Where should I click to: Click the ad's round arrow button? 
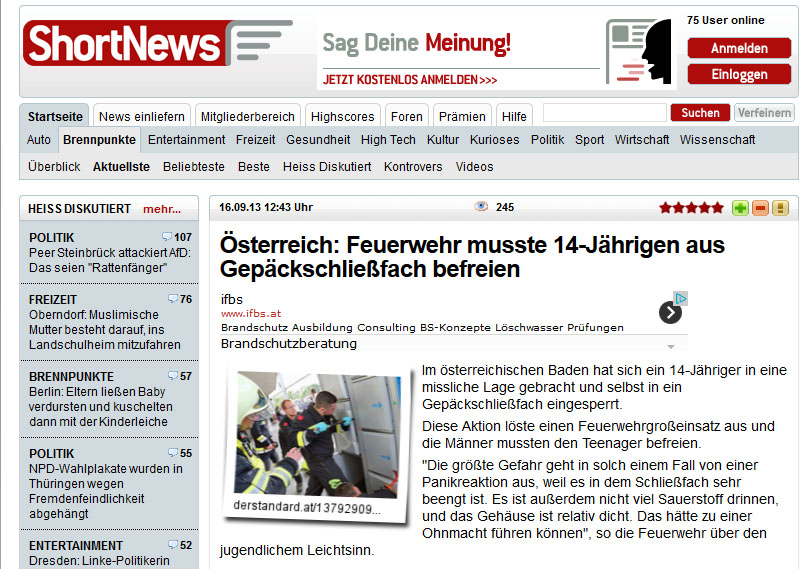point(670,313)
